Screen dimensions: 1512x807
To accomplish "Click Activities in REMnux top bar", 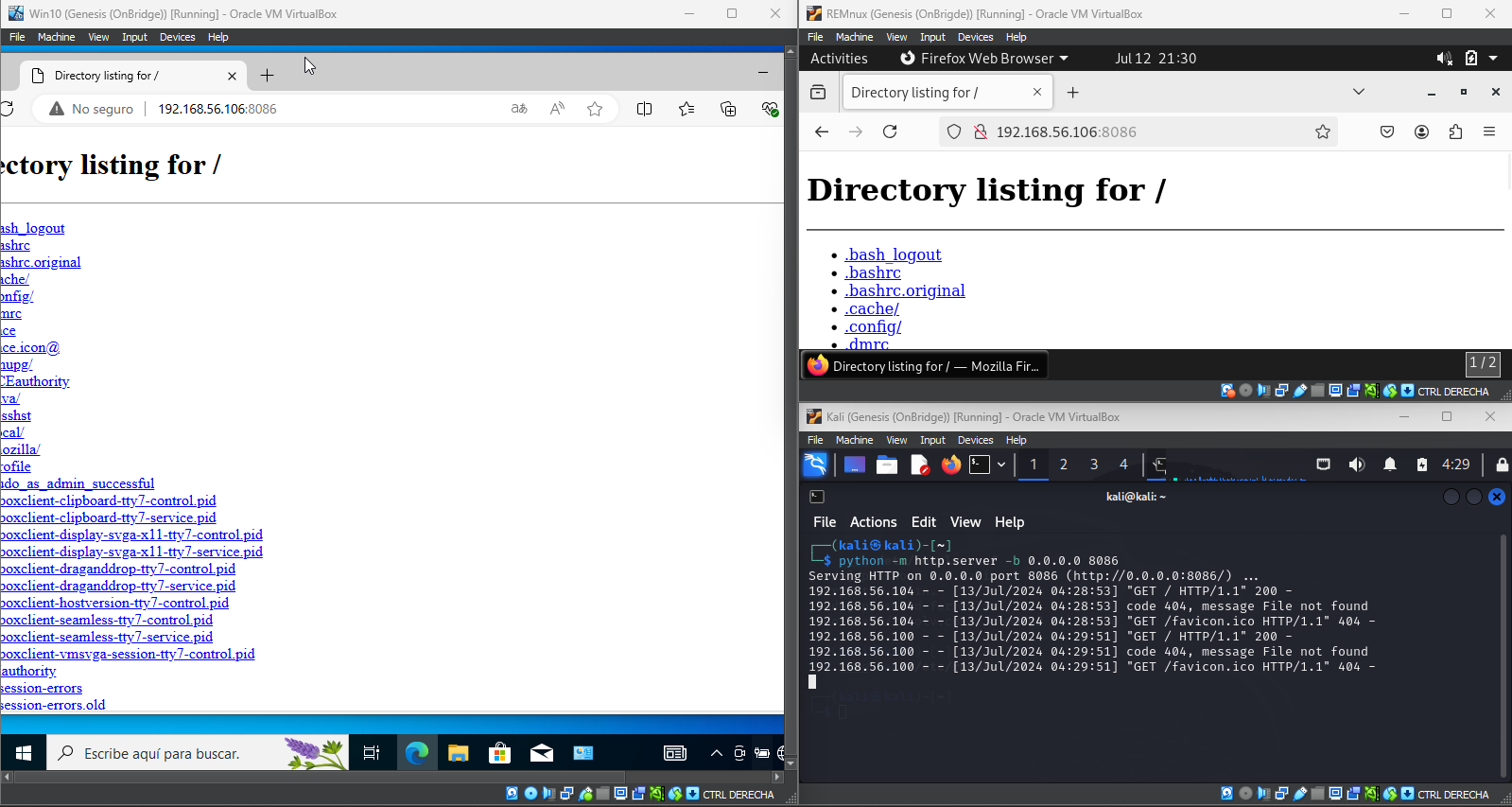I will pyautogui.click(x=839, y=58).
